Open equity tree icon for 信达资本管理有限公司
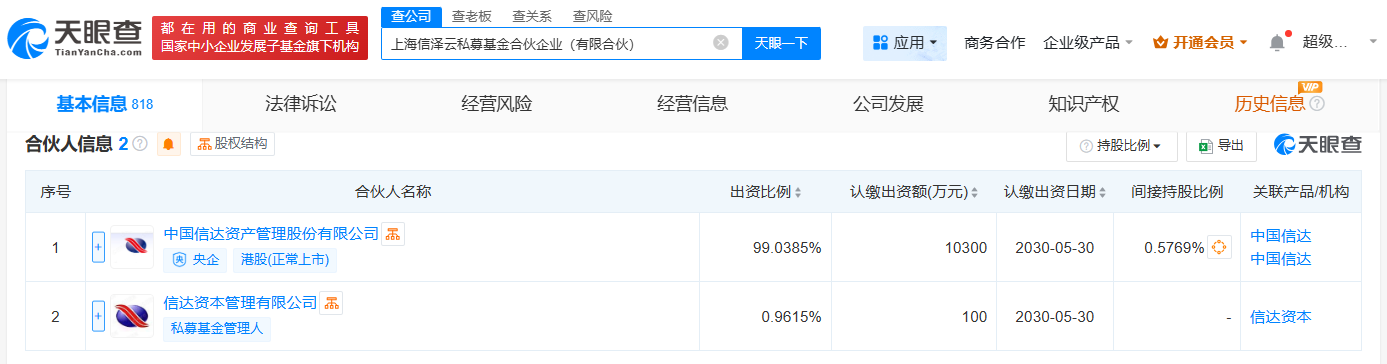 tap(331, 303)
